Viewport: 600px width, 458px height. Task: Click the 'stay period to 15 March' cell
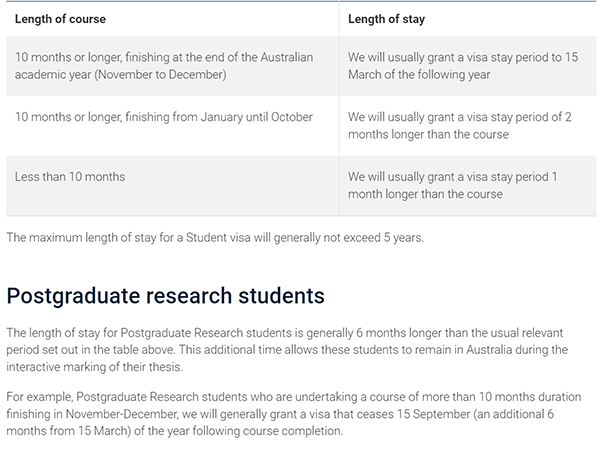coord(467,66)
